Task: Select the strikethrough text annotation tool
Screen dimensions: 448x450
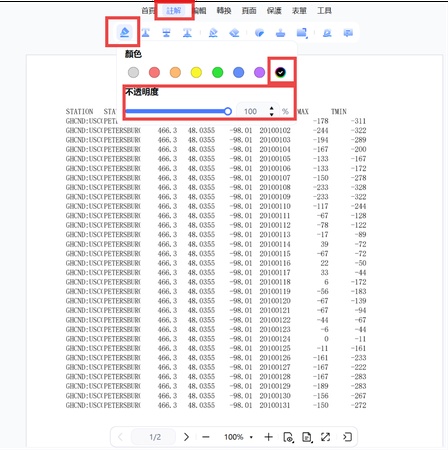Action: tap(166, 33)
